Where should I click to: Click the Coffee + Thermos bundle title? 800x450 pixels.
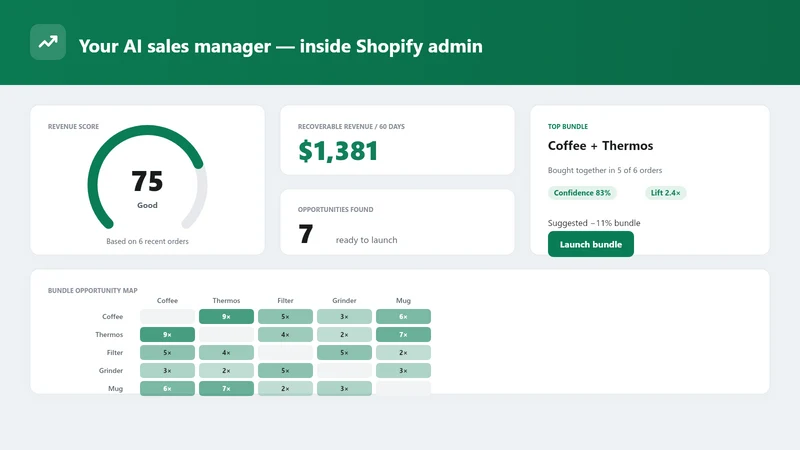(601, 146)
